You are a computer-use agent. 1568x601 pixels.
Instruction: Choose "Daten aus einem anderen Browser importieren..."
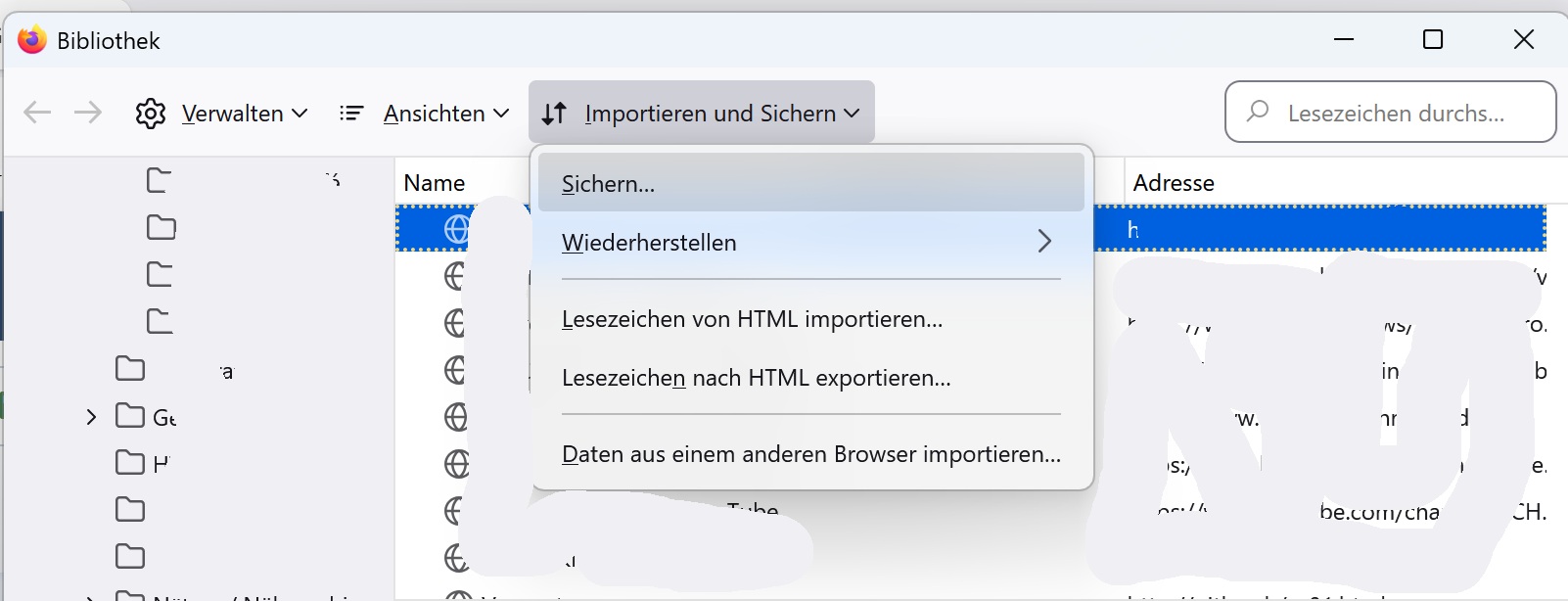click(x=810, y=454)
